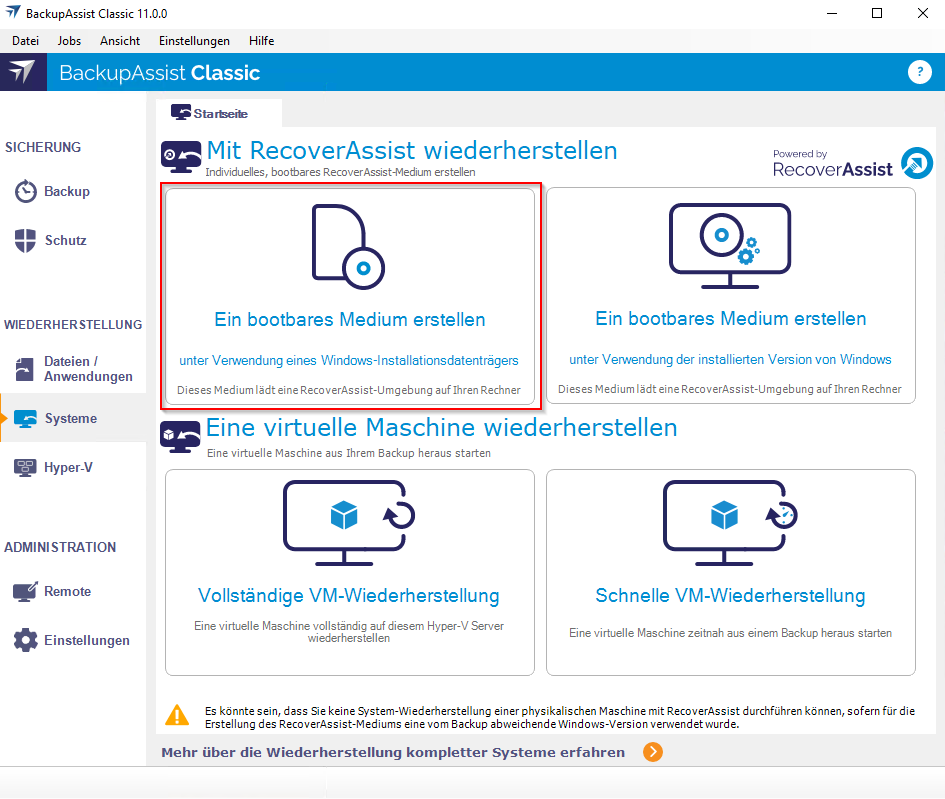Click the Schnelle VM-Wiederherstellung monitor icon

730,518
